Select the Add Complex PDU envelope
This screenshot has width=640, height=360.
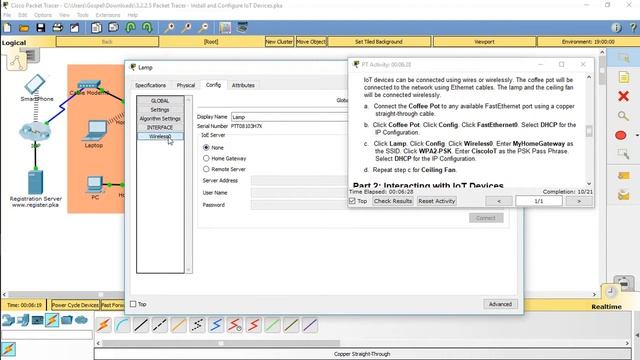(x=623, y=195)
